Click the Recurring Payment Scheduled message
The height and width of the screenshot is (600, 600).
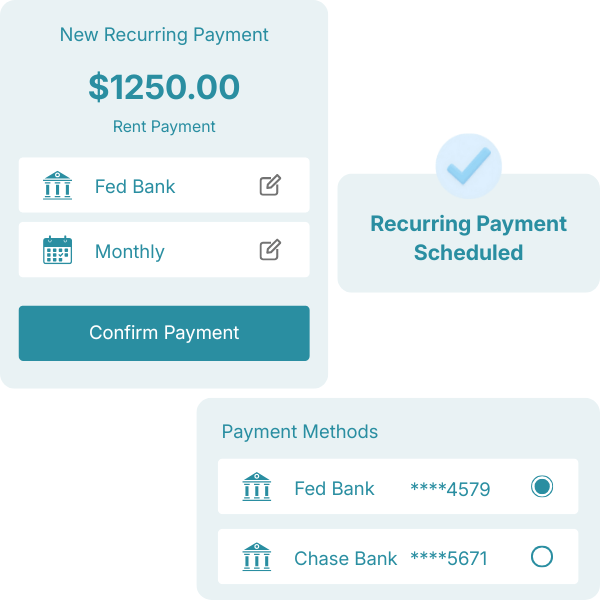pos(468,238)
